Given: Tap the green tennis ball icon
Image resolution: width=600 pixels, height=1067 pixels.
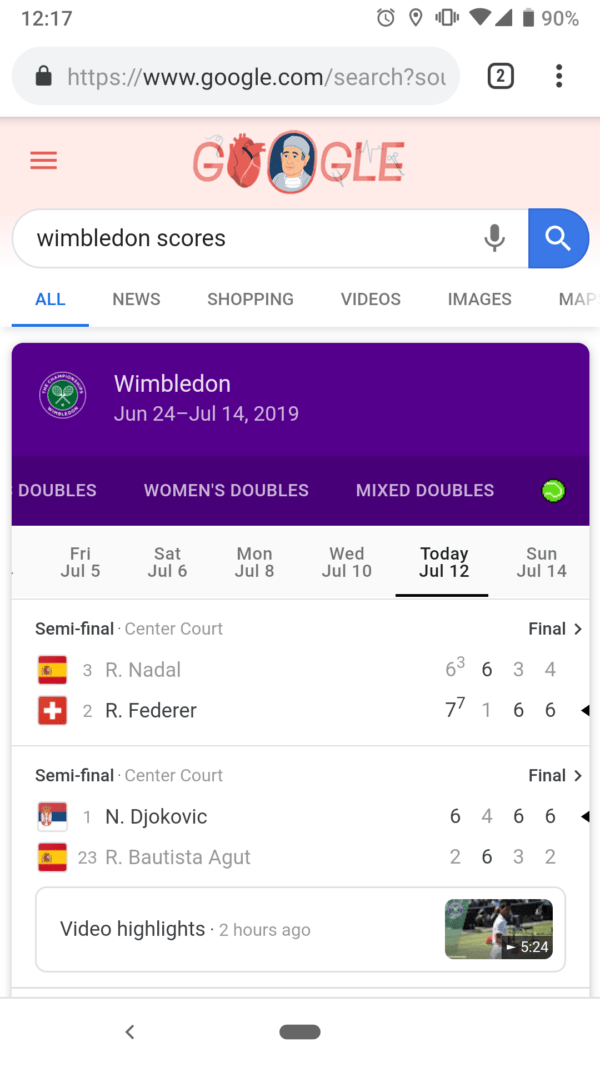Looking at the screenshot, I should [x=553, y=491].
